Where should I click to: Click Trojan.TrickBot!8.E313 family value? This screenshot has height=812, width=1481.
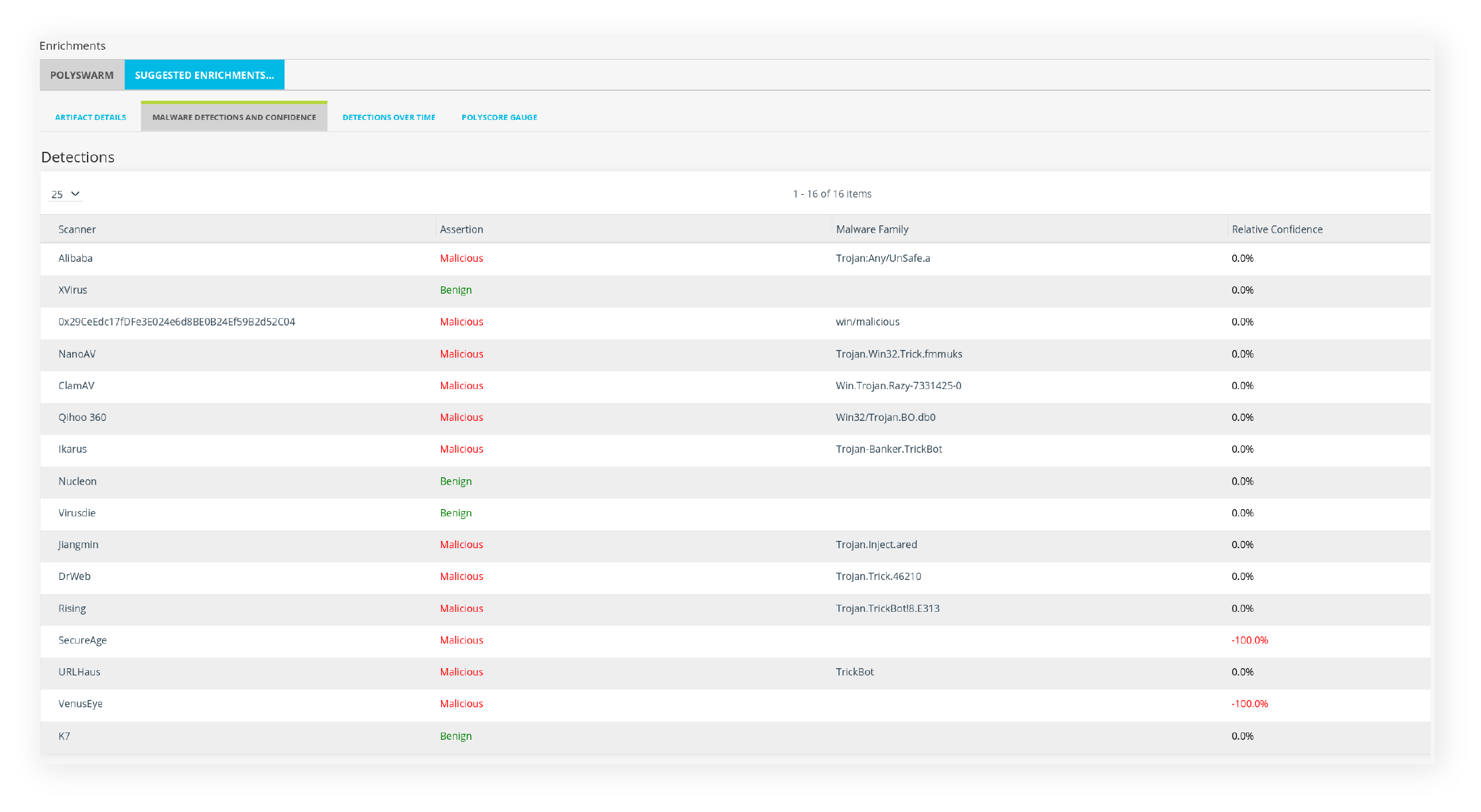887,609
